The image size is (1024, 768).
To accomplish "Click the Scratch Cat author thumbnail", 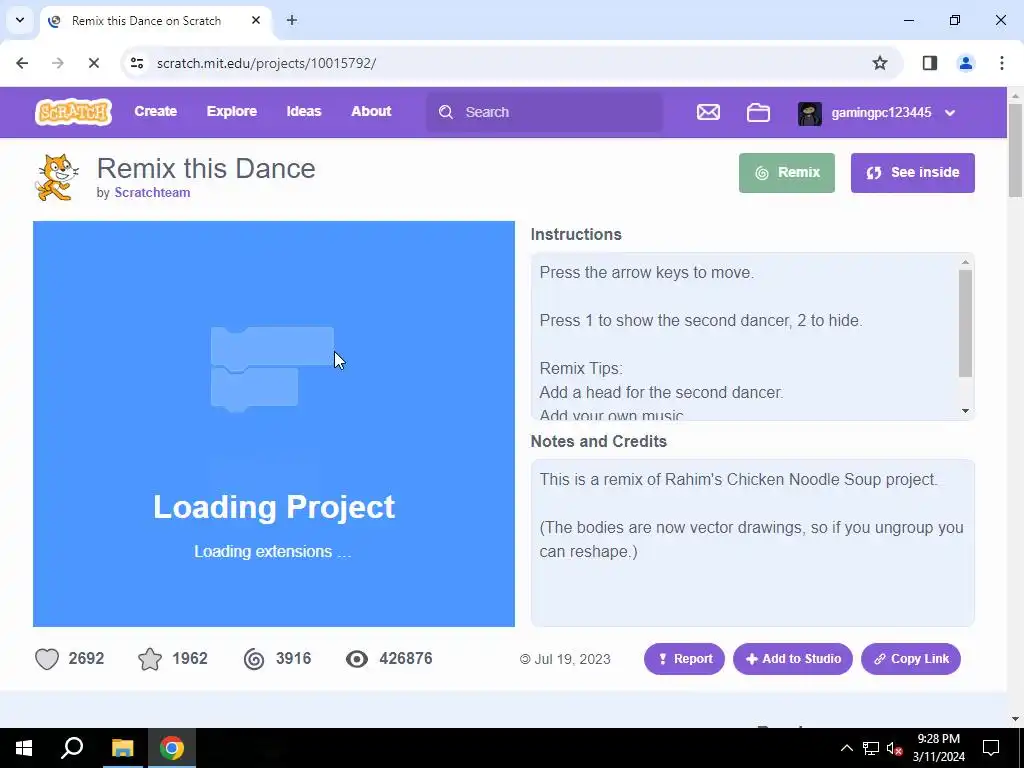I will pyautogui.click(x=57, y=178).
